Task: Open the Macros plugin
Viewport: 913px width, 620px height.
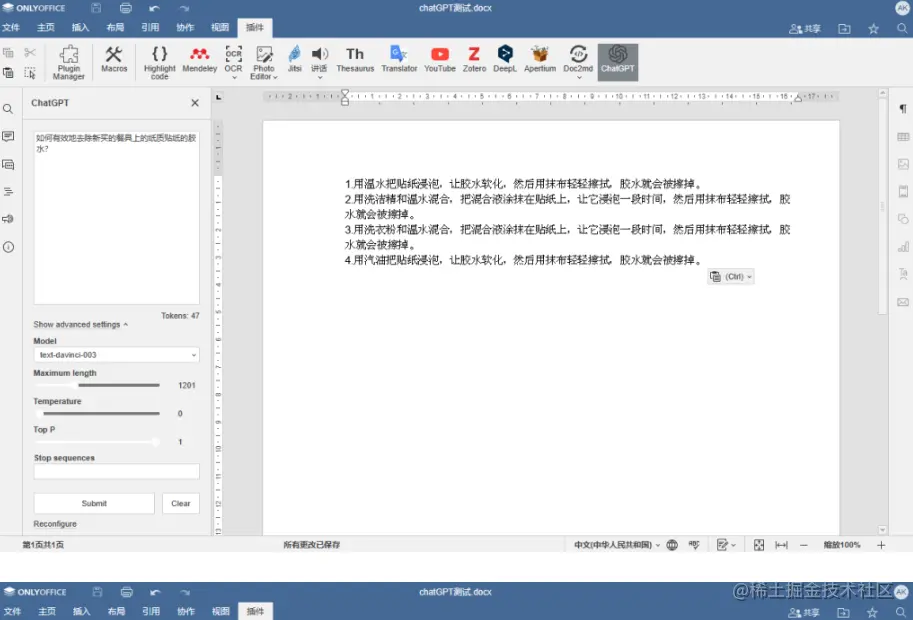Action: 114,60
